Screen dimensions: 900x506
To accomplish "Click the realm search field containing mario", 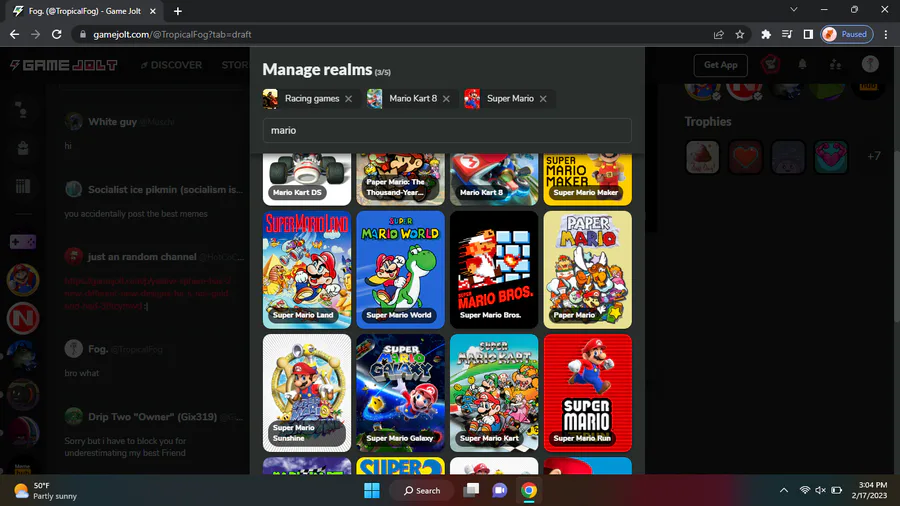I will coord(447,130).
